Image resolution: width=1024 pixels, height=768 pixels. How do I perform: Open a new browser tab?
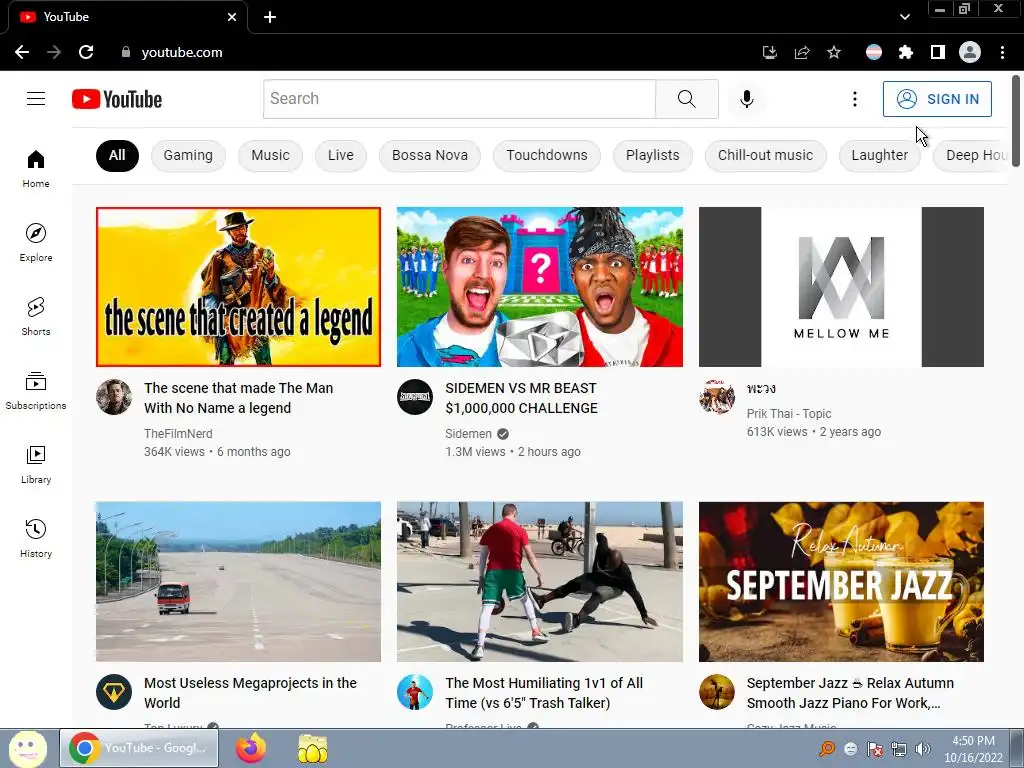270,17
